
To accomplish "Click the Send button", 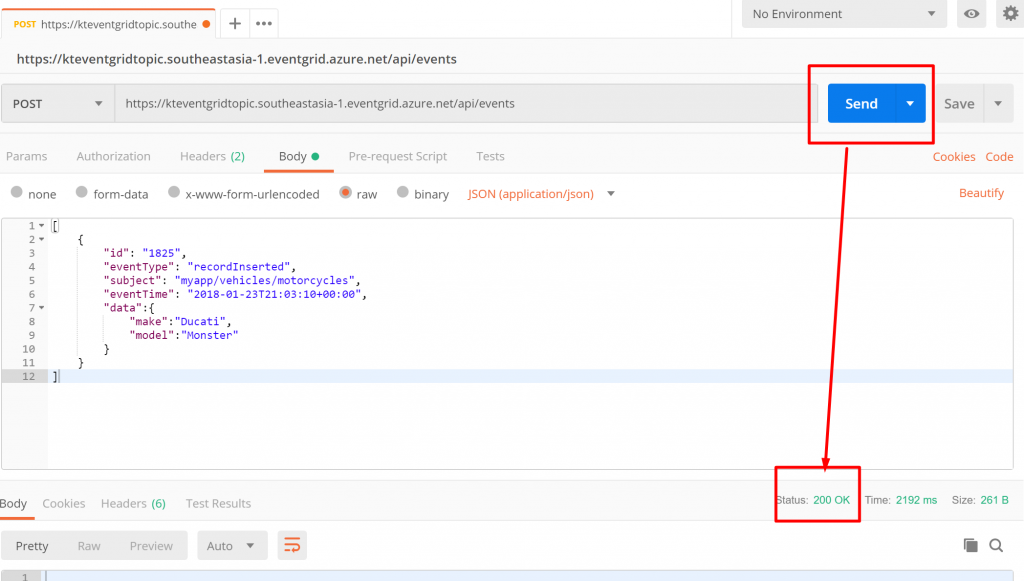I will [861, 103].
